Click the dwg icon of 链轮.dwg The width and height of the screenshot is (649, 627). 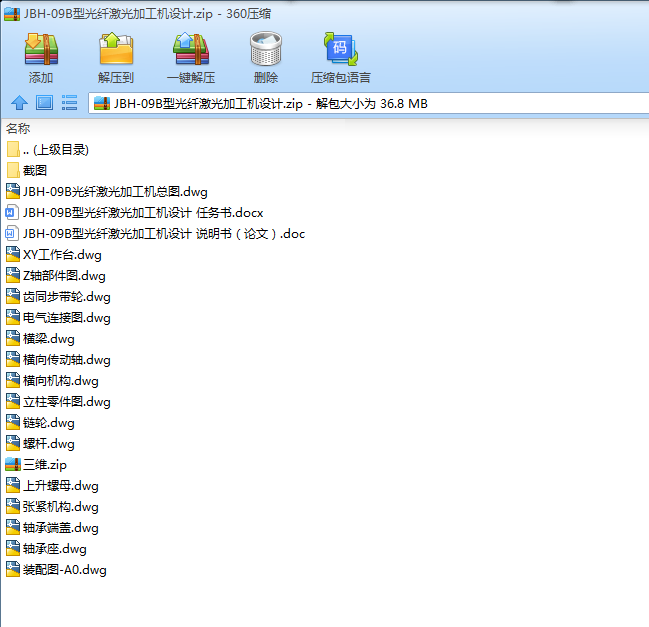13,423
